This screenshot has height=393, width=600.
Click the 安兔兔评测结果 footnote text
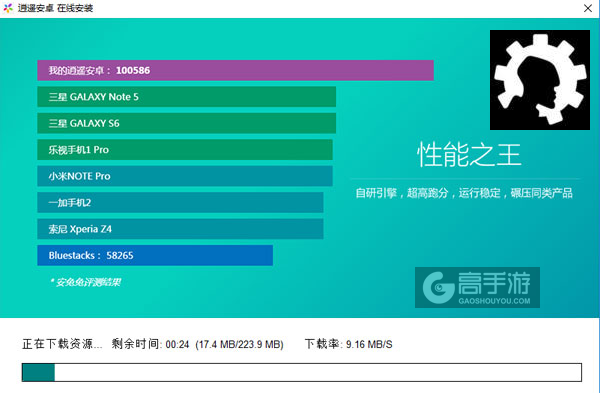click(x=86, y=282)
